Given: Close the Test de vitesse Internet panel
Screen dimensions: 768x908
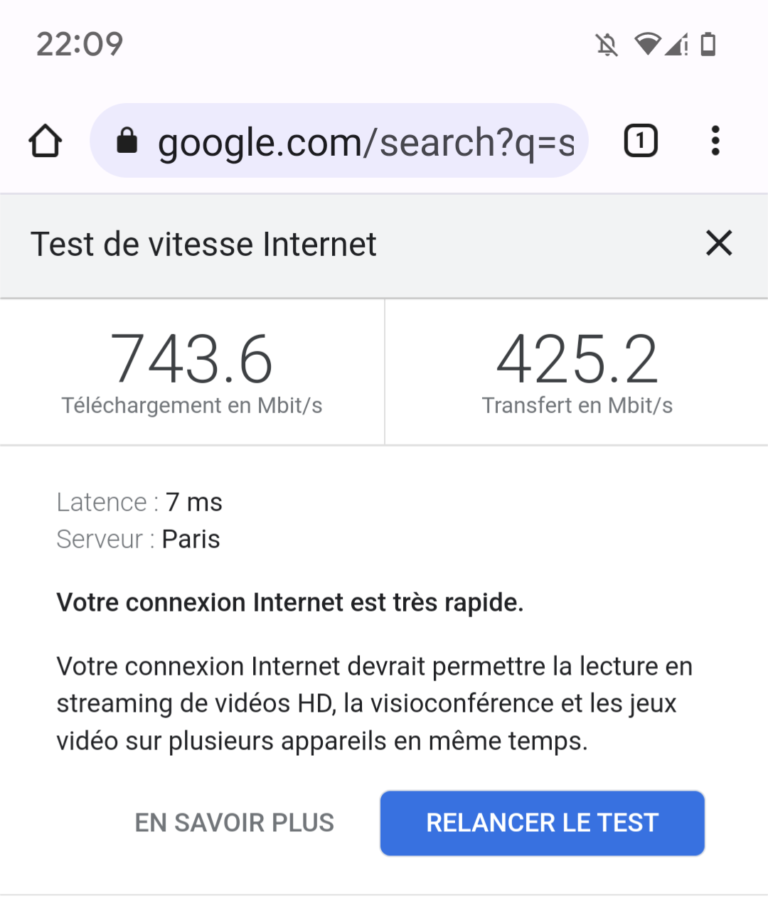Looking at the screenshot, I should (719, 243).
